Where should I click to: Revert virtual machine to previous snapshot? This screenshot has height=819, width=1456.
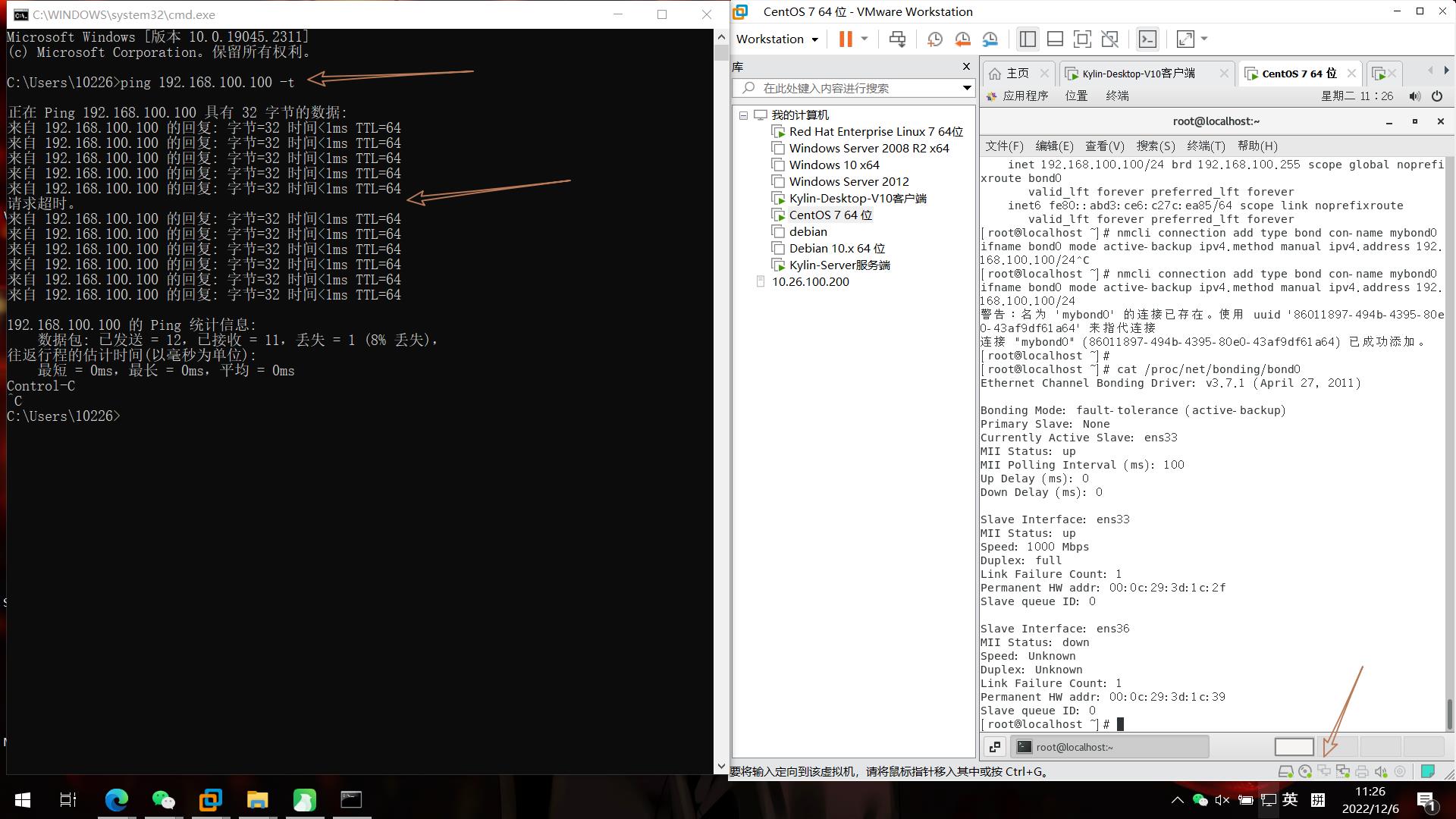click(x=962, y=39)
